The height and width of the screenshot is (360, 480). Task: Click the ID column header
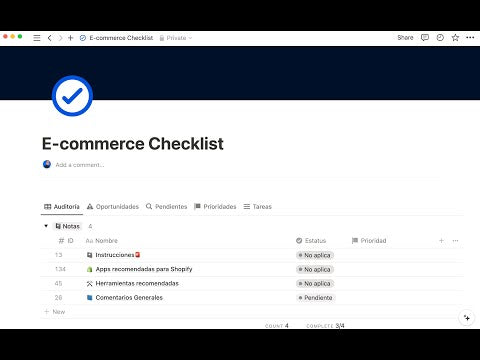coord(66,241)
